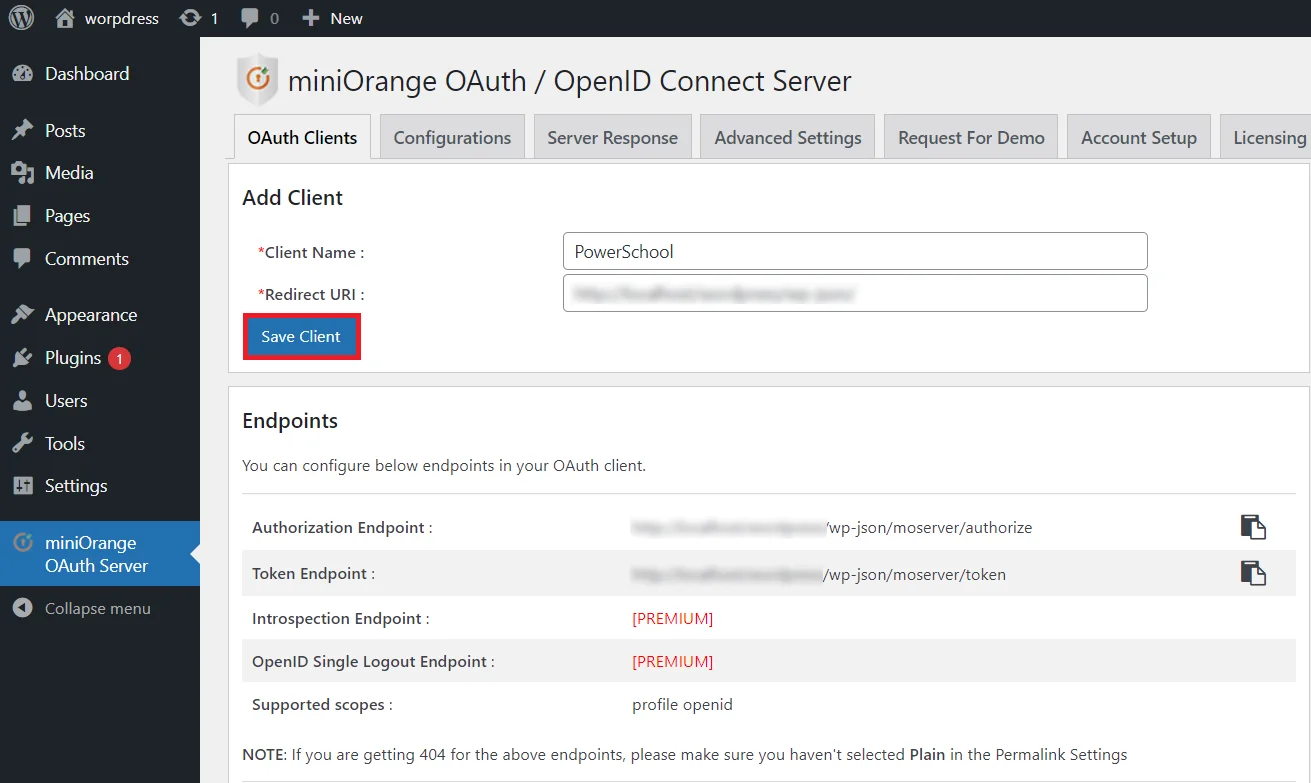Click the 'Endpoints' section heading
This screenshot has width=1311, height=783.
point(290,421)
